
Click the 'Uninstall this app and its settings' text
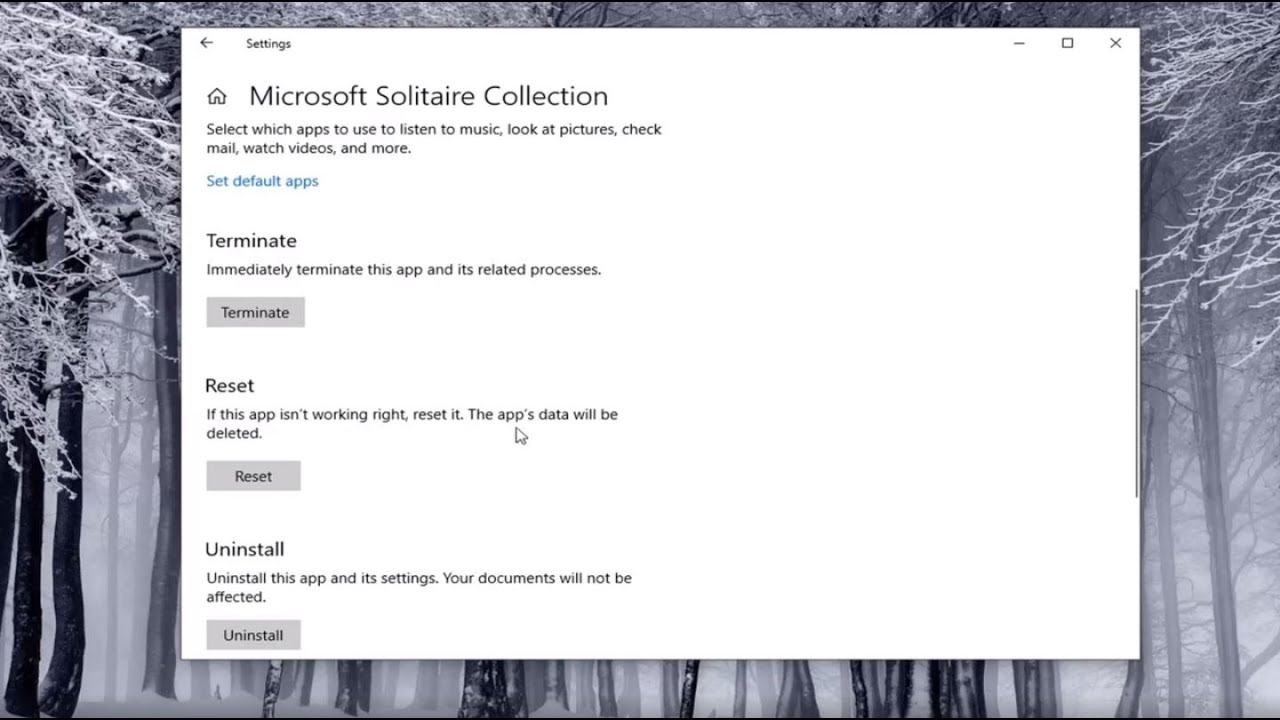click(x=419, y=587)
